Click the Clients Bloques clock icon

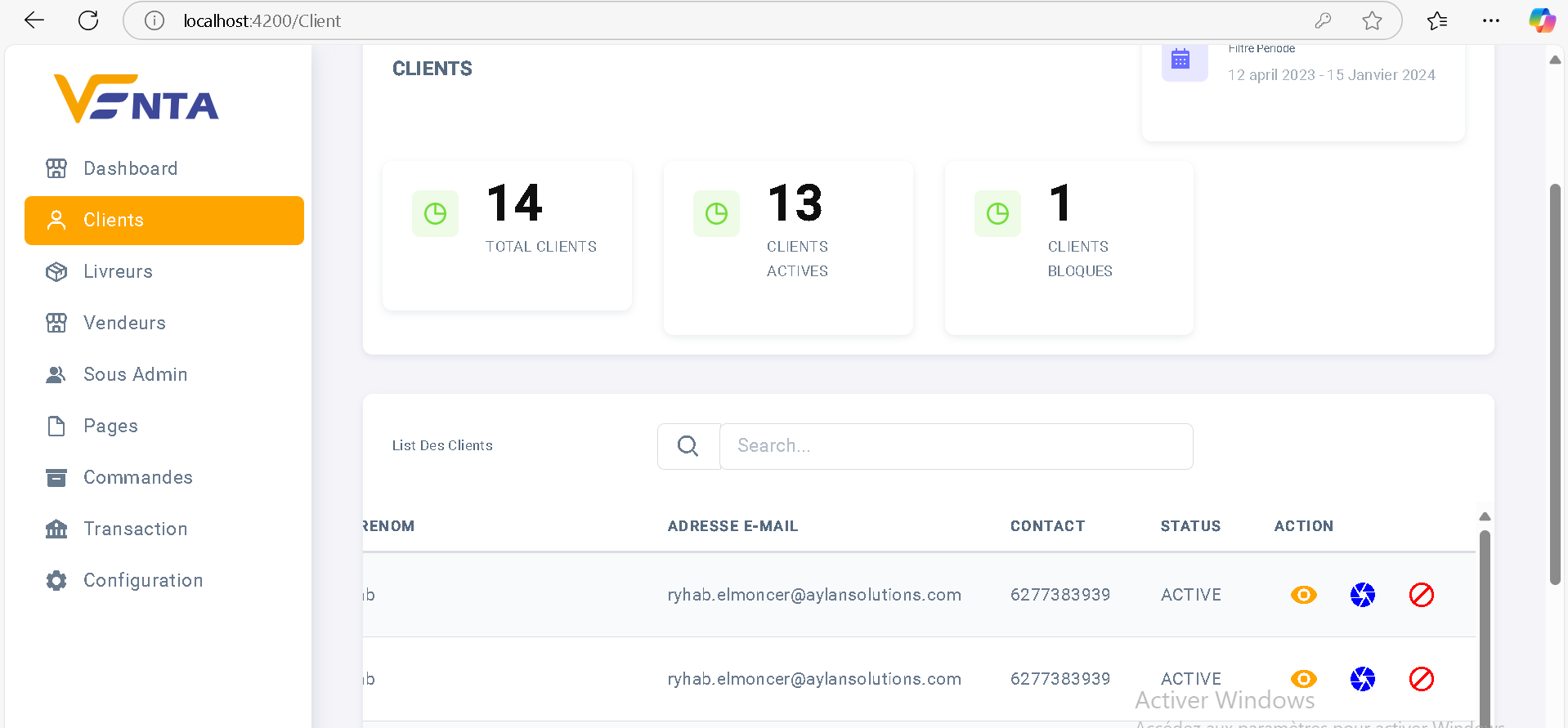pos(997,214)
